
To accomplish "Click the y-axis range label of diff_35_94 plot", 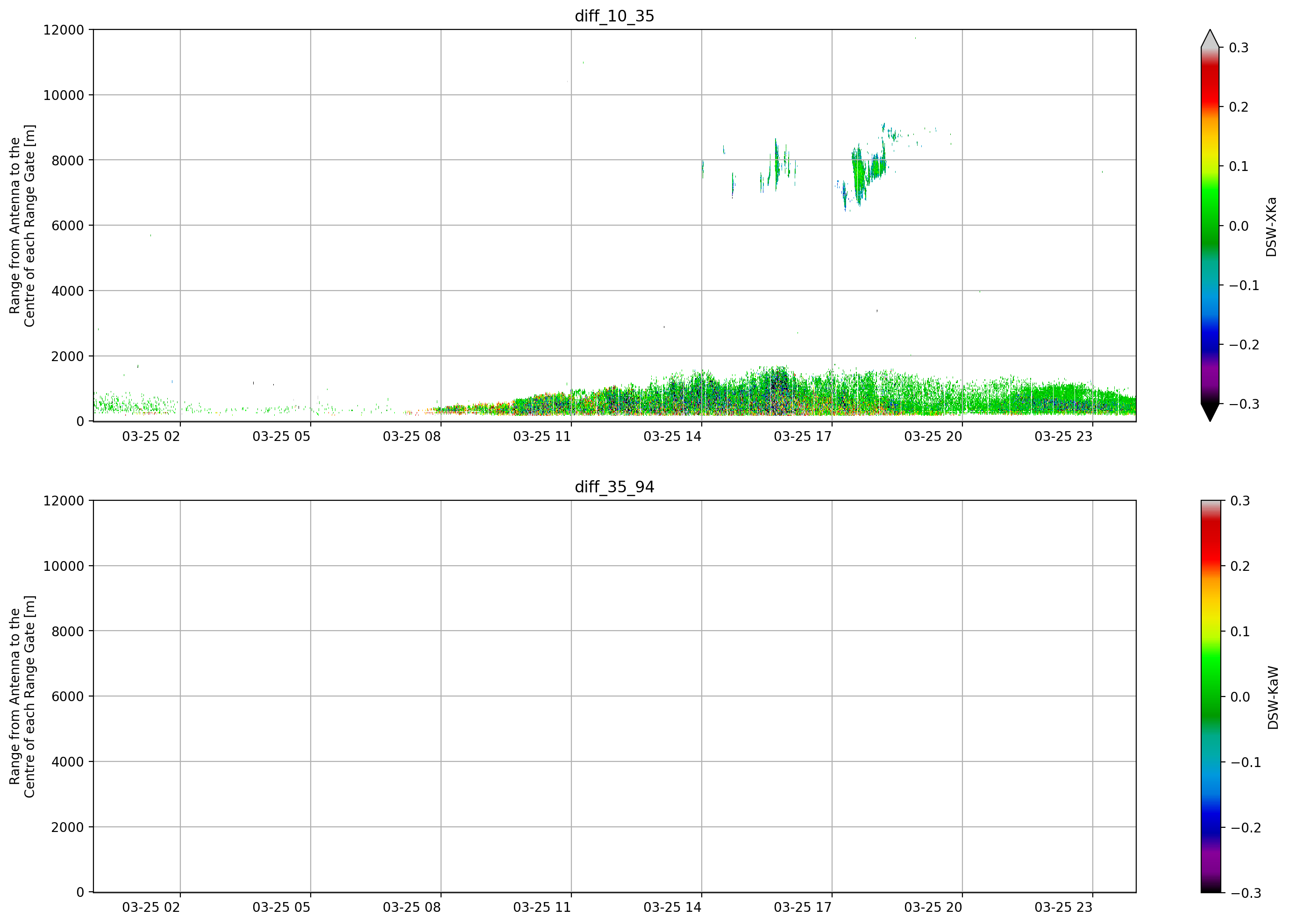I will click(22, 696).
